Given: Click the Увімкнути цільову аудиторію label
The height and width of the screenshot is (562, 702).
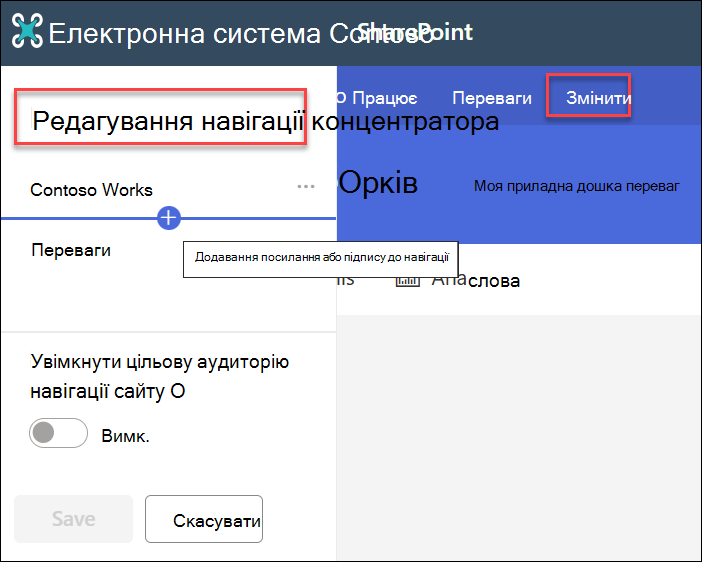Looking at the screenshot, I should [160, 376].
